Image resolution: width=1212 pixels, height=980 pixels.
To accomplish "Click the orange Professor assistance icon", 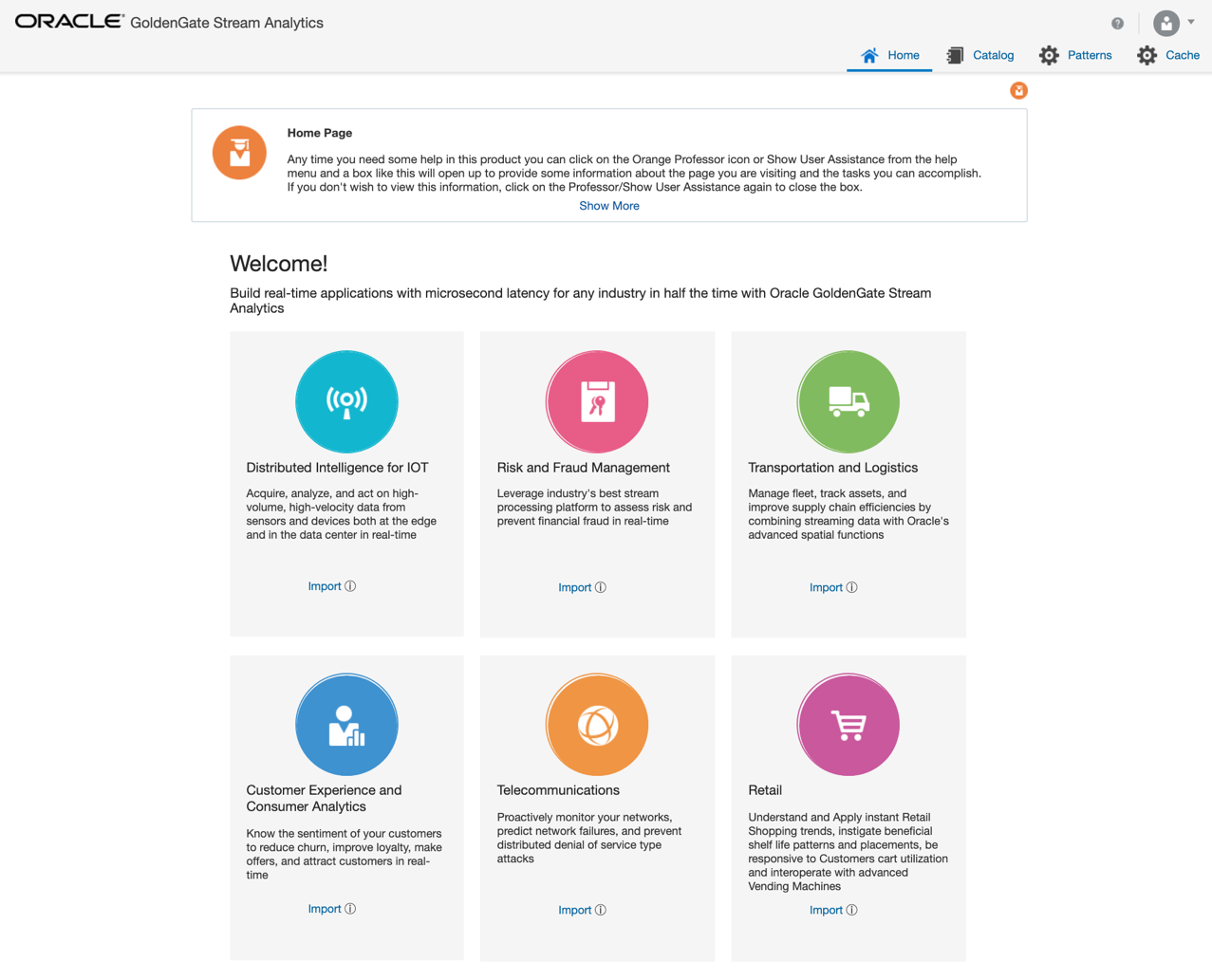I will (1018, 90).
